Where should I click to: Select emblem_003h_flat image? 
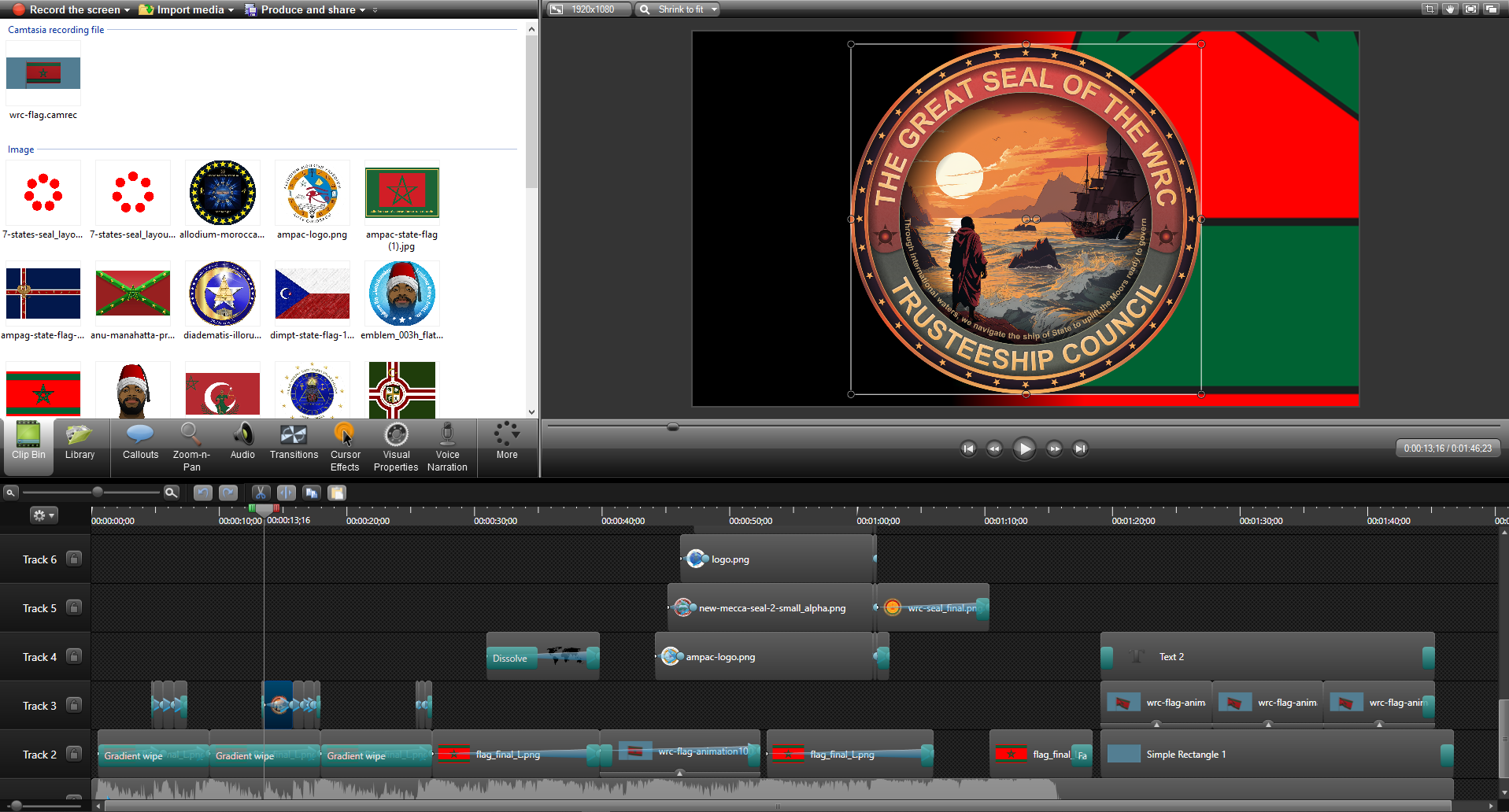[x=401, y=294]
